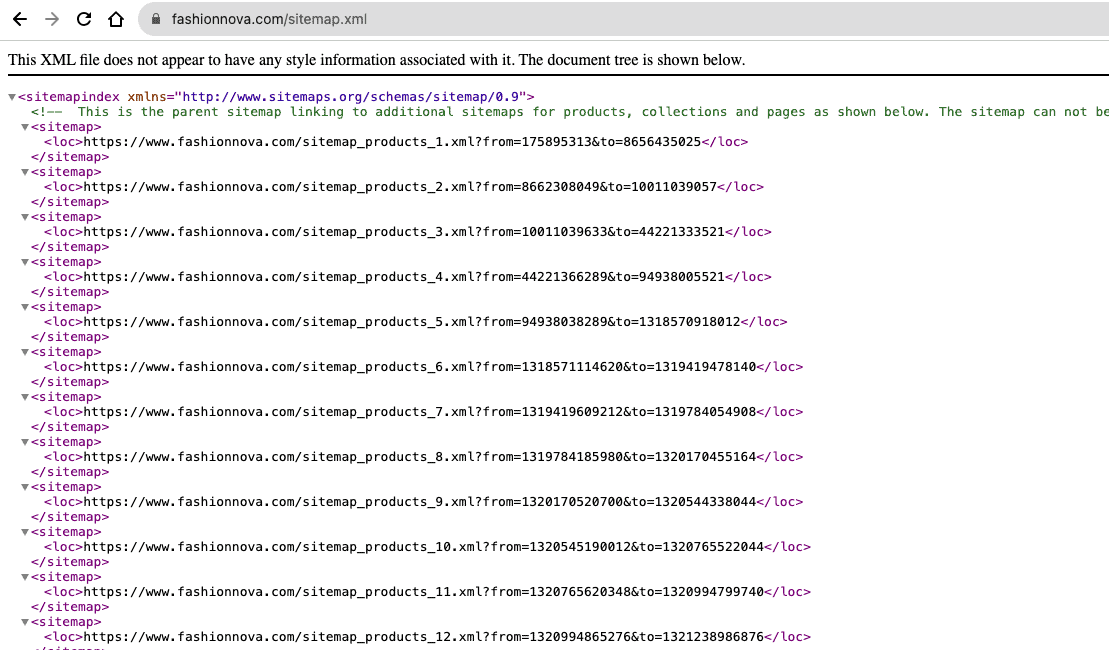The image size is (1109, 650).
Task: Collapse the sitemap node containing sitemap_products_9
Action: (25, 487)
